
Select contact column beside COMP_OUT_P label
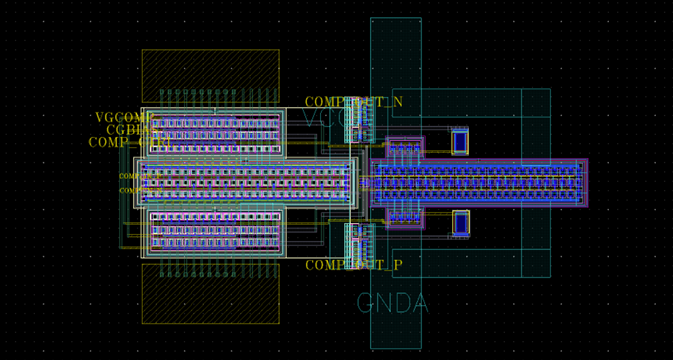[x=360, y=246]
